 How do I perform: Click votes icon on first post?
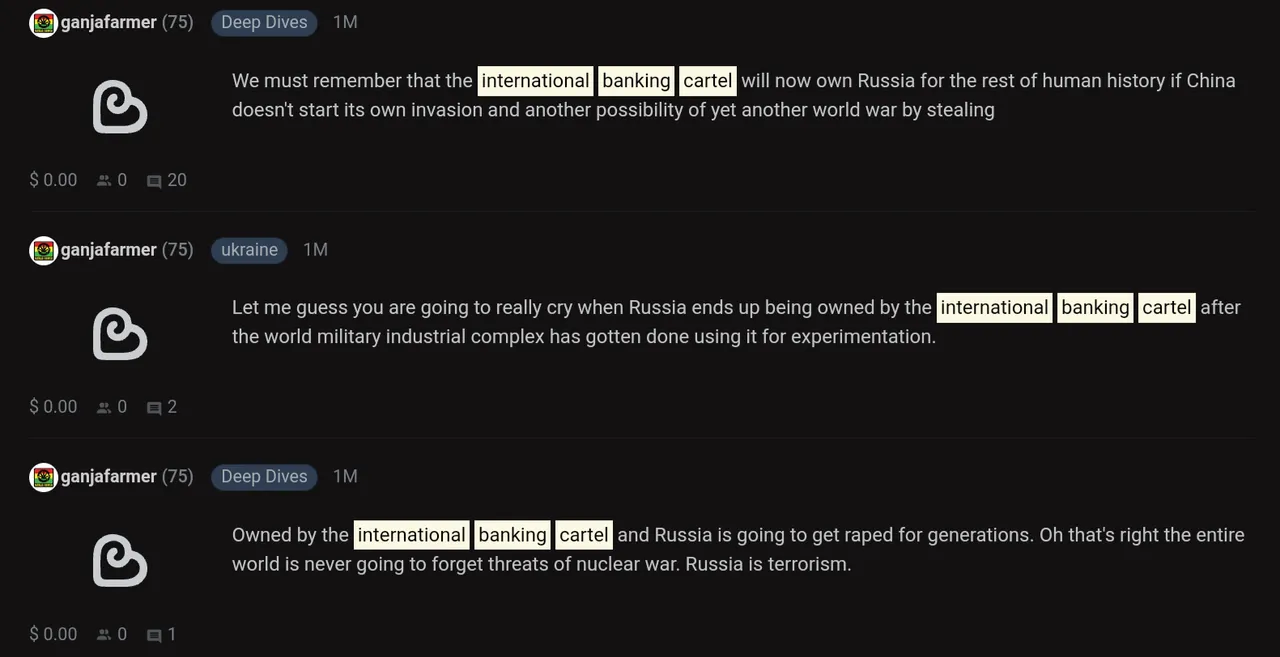coord(104,181)
